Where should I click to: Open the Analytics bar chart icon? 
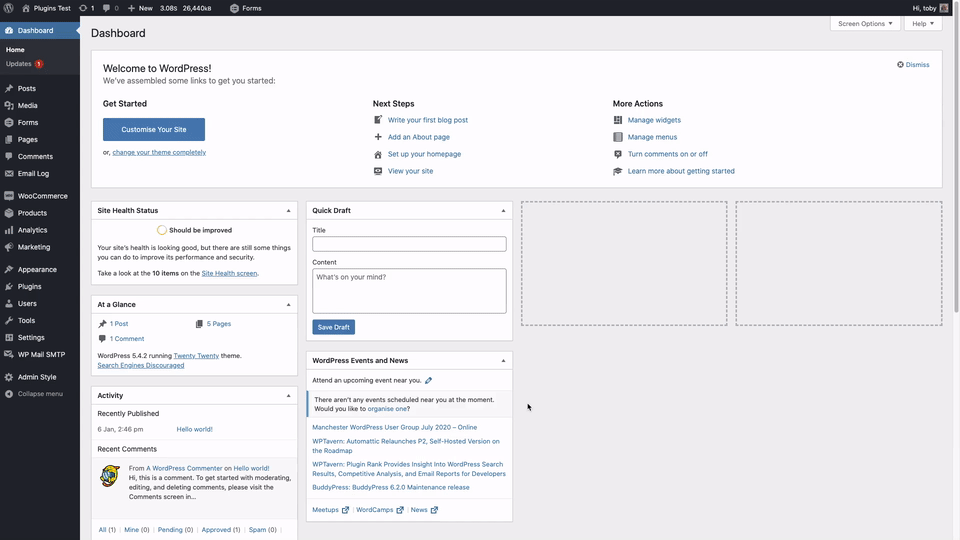tap(9, 230)
